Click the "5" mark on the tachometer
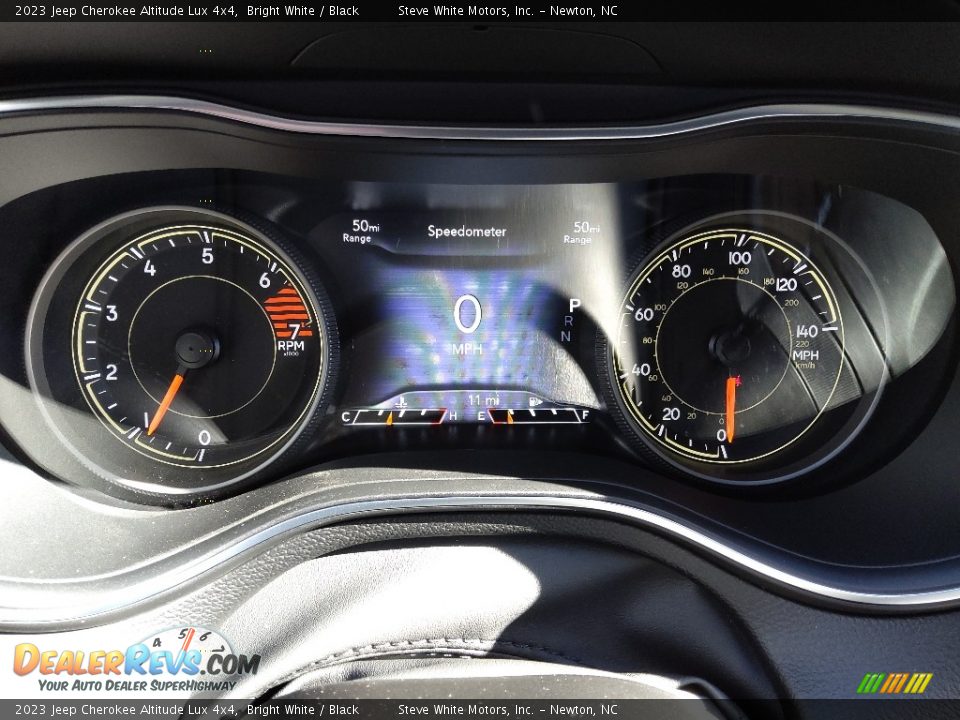 point(208,255)
